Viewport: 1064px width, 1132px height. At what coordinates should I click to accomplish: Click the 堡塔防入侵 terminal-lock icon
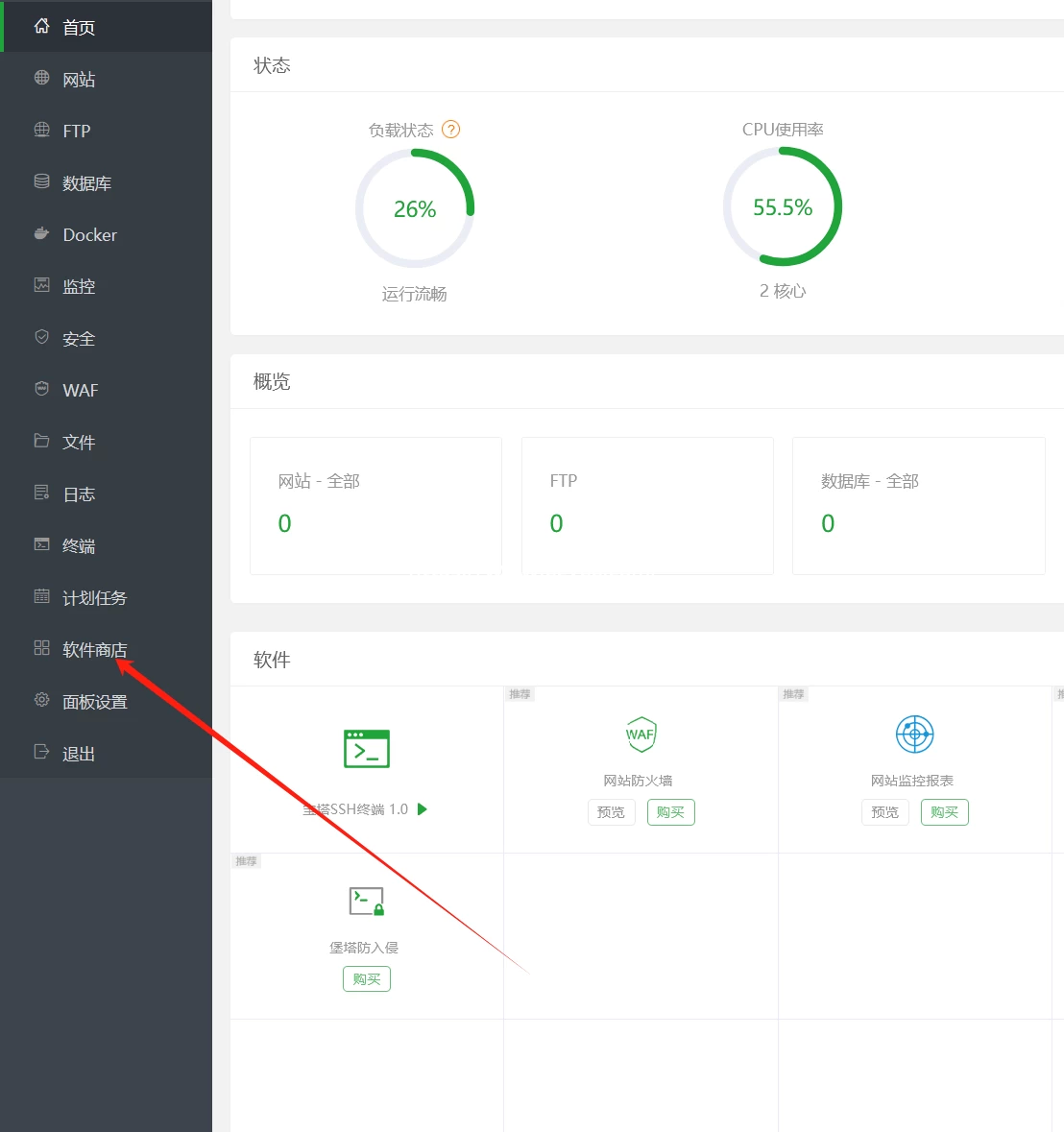[x=367, y=901]
